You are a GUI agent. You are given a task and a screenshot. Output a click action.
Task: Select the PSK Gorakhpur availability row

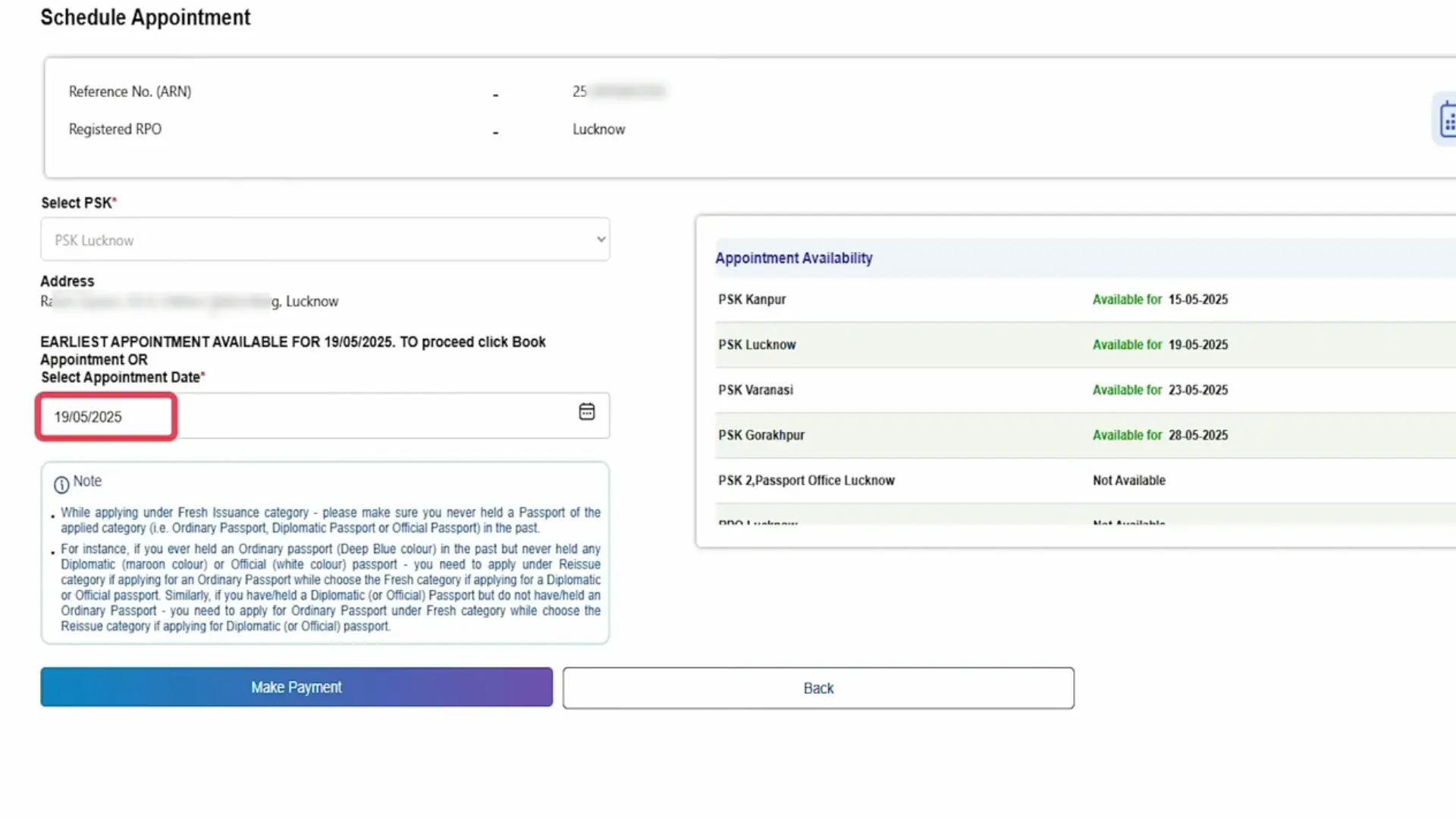tap(1085, 435)
